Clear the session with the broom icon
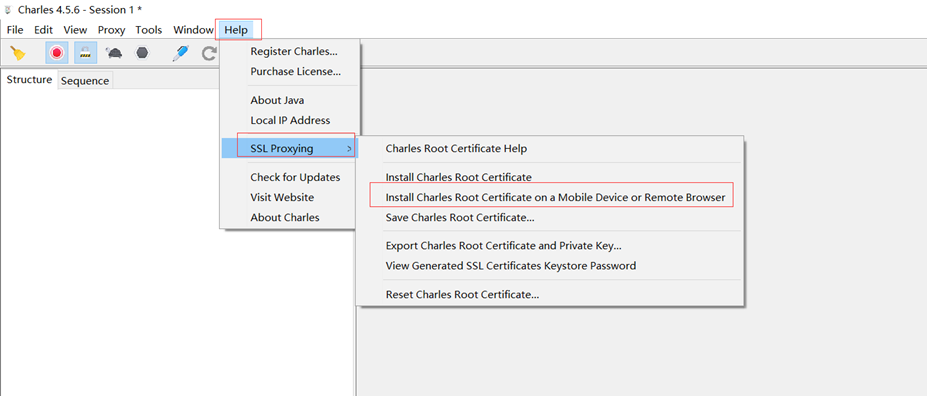This screenshot has height=396, width=927. click(18, 53)
